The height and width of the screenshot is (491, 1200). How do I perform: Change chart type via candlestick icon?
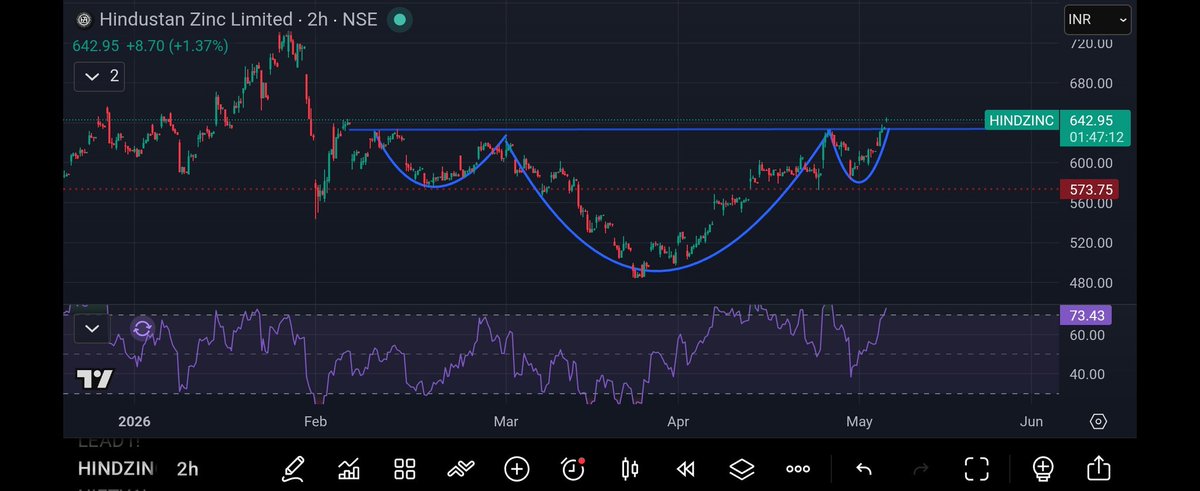pyautogui.click(x=629, y=468)
